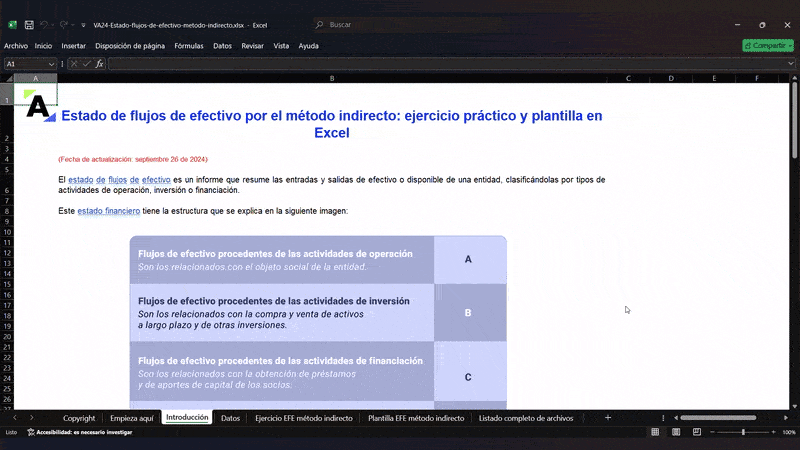The image size is (800, 450).
Task: Add a new sheet with the plus icon
Action: [608, 418]
